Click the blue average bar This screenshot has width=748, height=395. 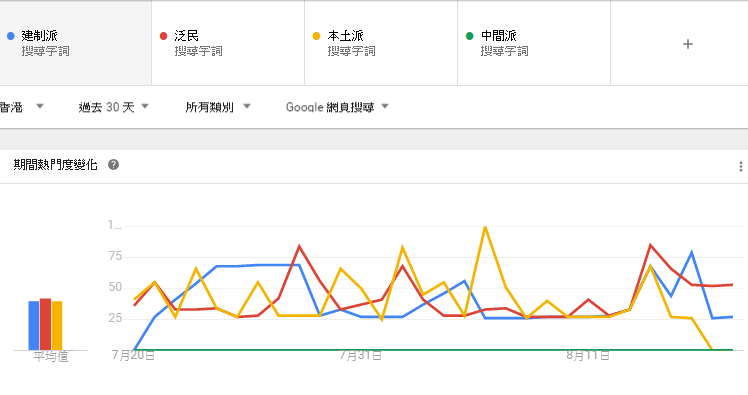(x=33, y=325)
